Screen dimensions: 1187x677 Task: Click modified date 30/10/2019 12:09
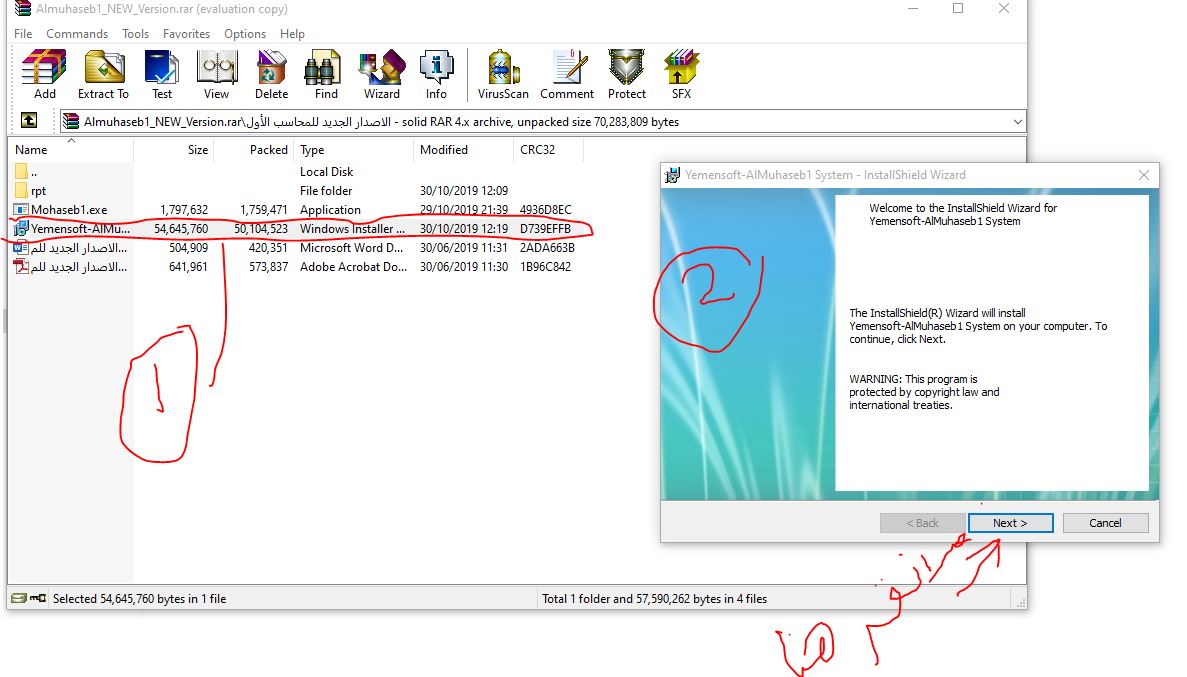464,191
